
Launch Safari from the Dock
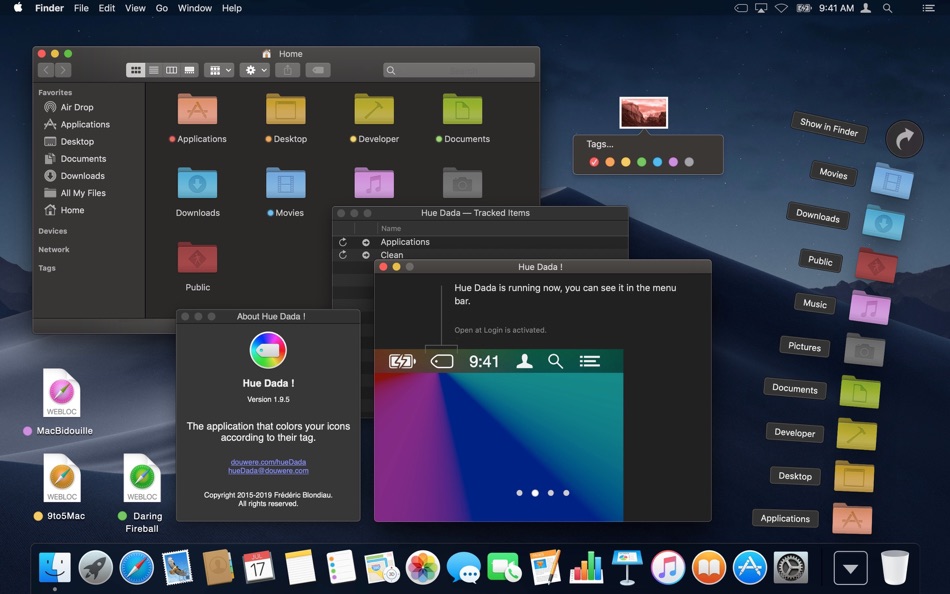136,568
